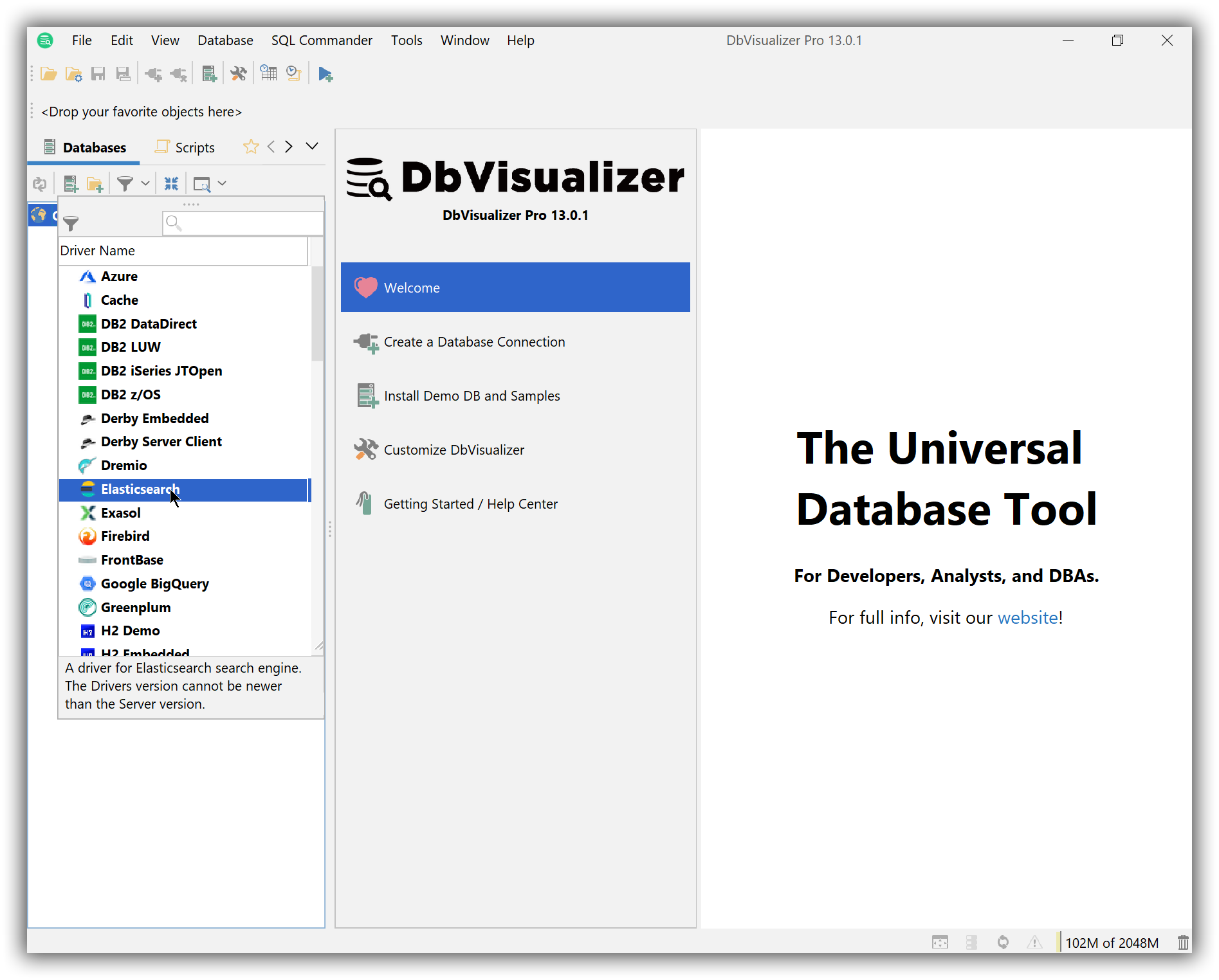Click the Open File folder icon
This screenshot has width=1219, height=980.
48,74
